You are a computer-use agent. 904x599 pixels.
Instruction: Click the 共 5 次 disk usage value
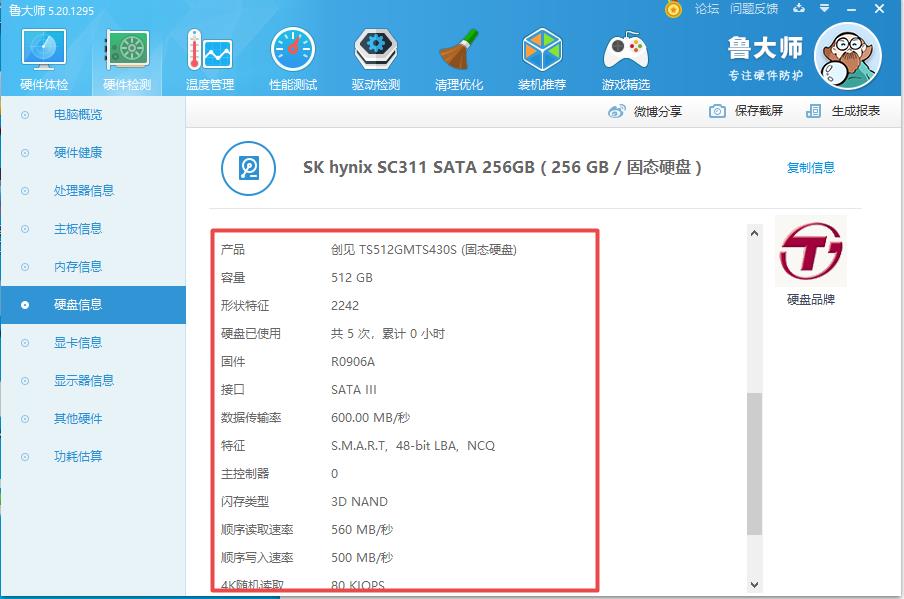click(387, 334)
